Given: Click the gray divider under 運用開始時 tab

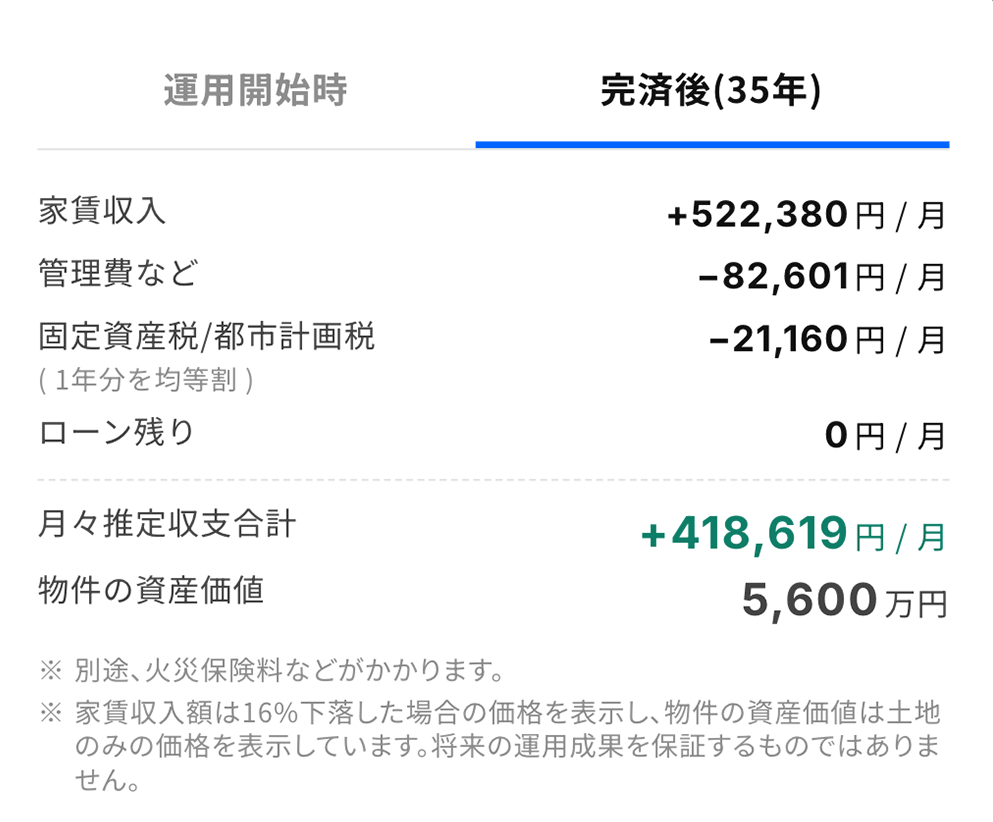Looking at the screenshot, I should click(256, 149).
